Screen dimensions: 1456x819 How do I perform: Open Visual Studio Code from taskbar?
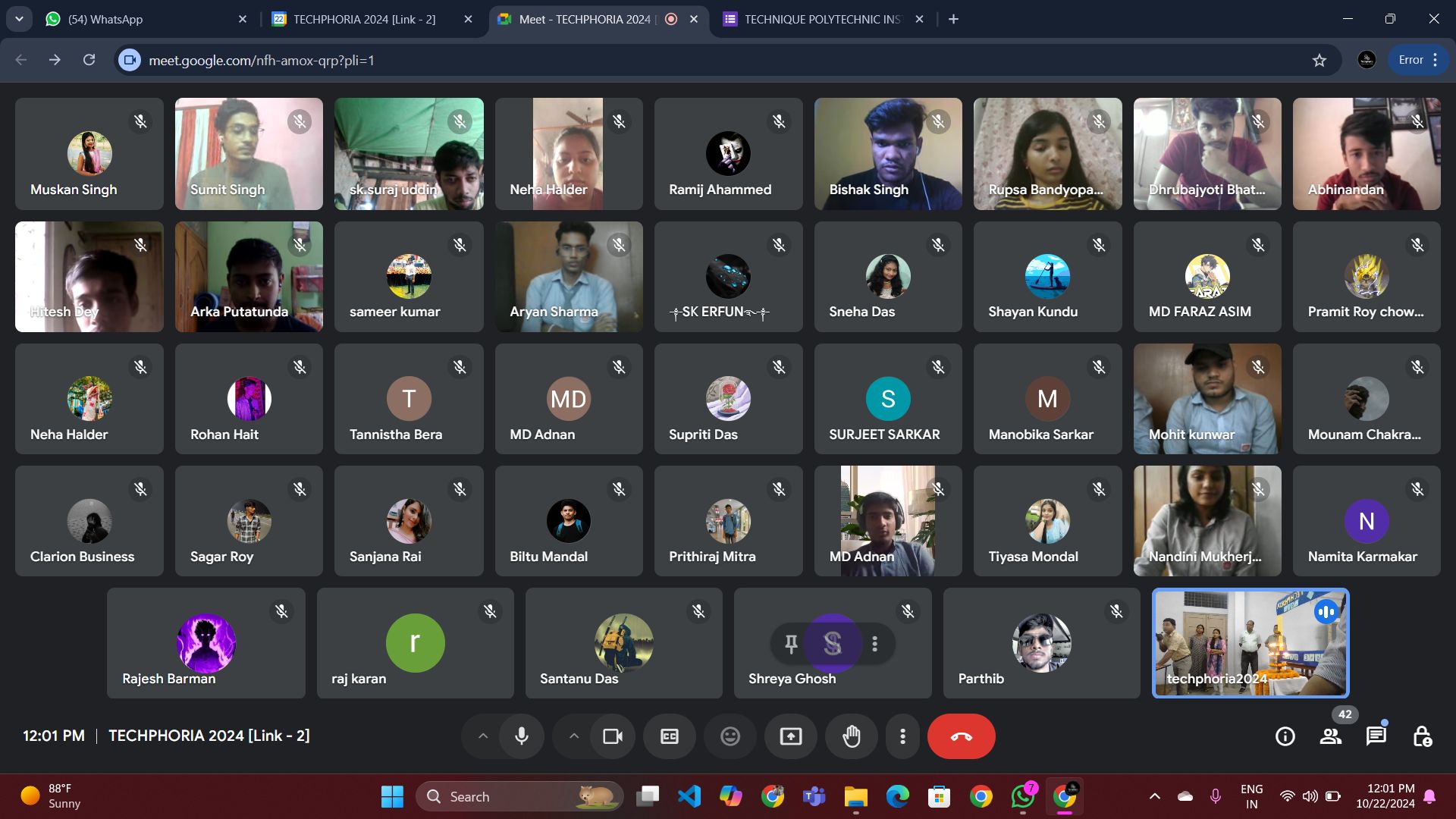[x=689, y=796]
